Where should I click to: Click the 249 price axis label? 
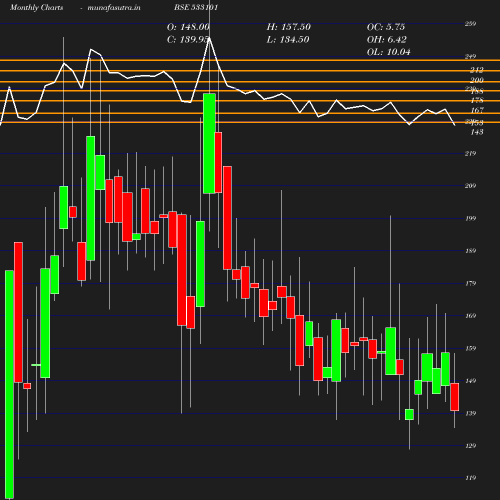pyautogui.click(x=470, y=57)
